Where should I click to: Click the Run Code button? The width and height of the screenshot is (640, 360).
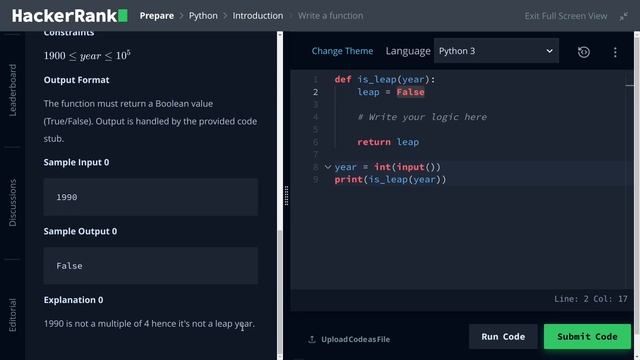click(503, 337)
